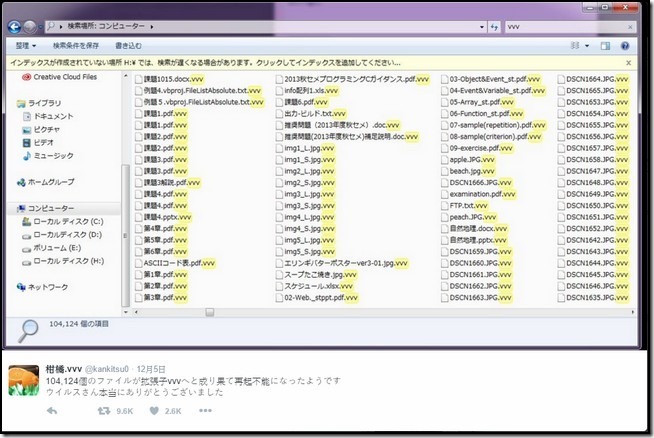Click the retweet icon showing 9.6K

pos(103,411)
